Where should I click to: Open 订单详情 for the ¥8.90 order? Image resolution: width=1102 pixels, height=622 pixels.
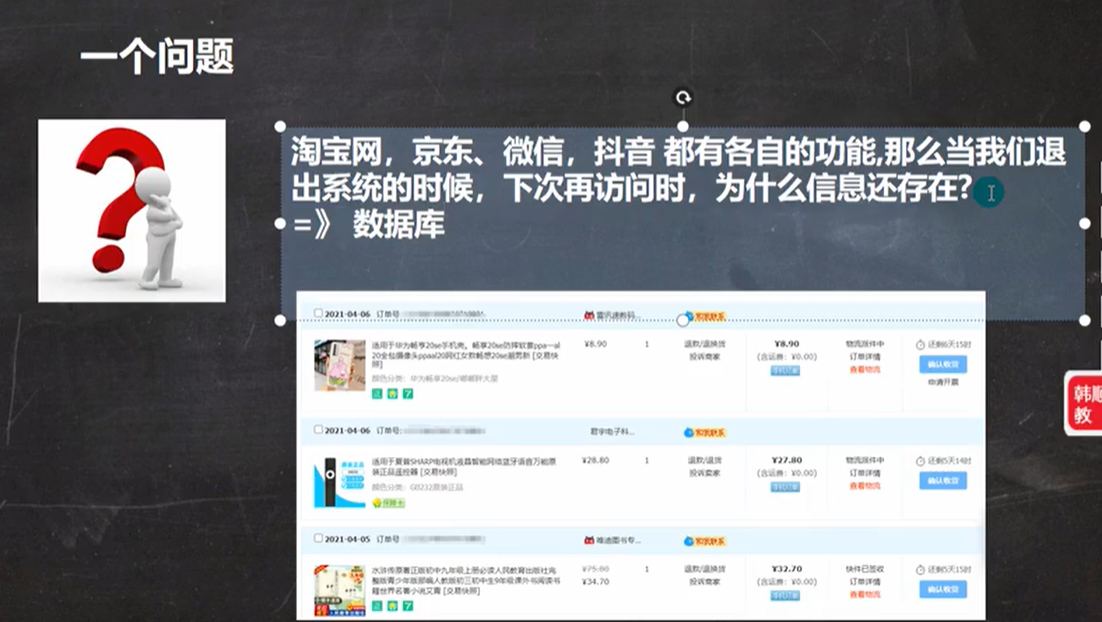(865, 357)
